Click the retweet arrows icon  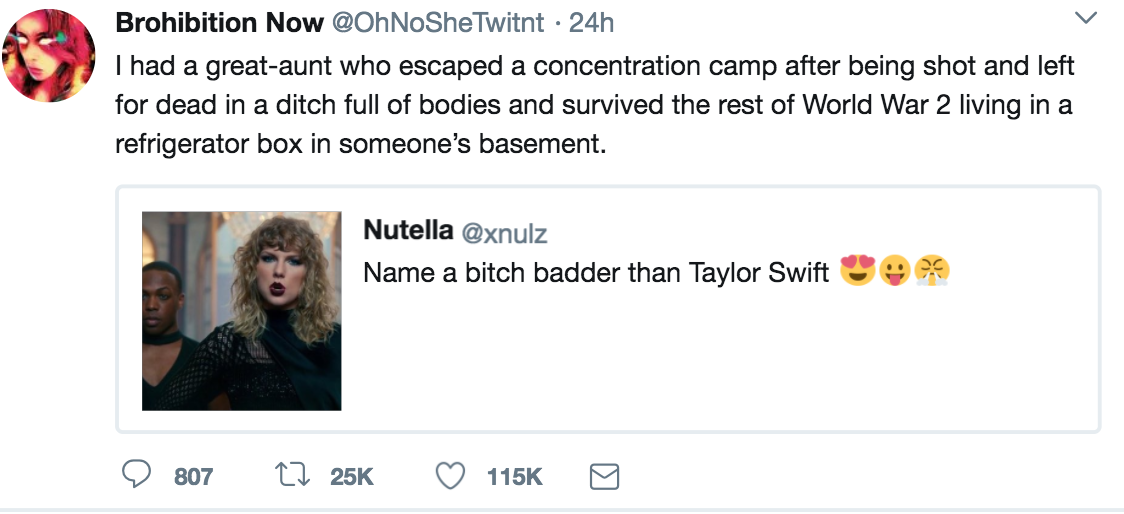(293, 477)
